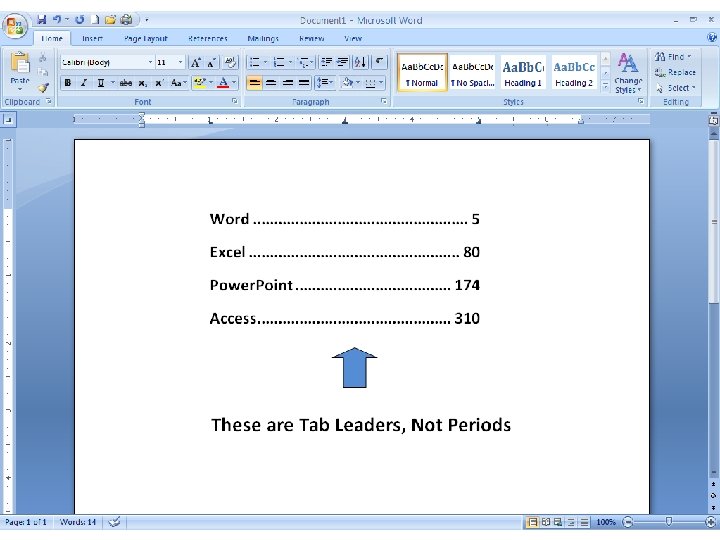
Task: Toggle bold formatting
Action: [68, 83]
